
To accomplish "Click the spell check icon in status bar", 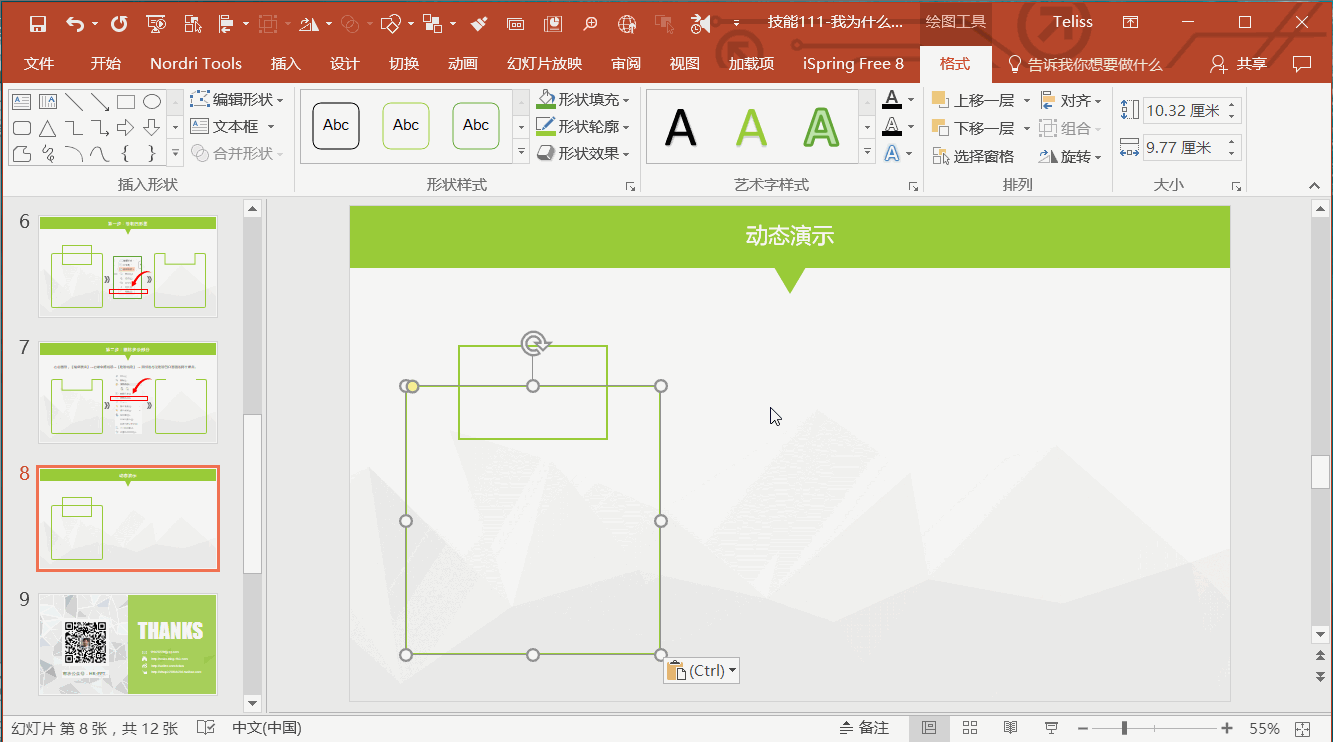I will click(207, 728).
